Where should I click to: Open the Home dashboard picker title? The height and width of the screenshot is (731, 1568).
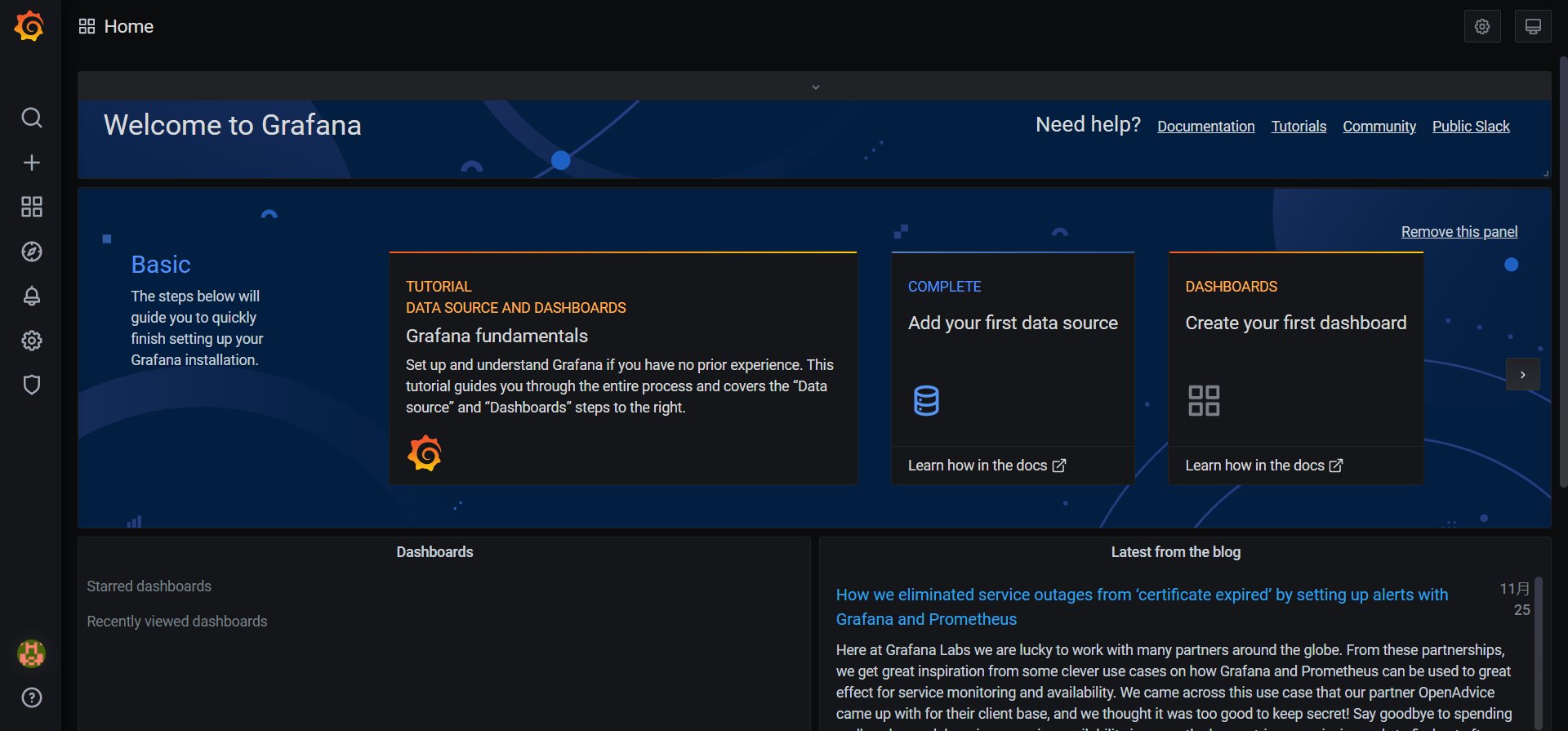click(x=129, y=26)
